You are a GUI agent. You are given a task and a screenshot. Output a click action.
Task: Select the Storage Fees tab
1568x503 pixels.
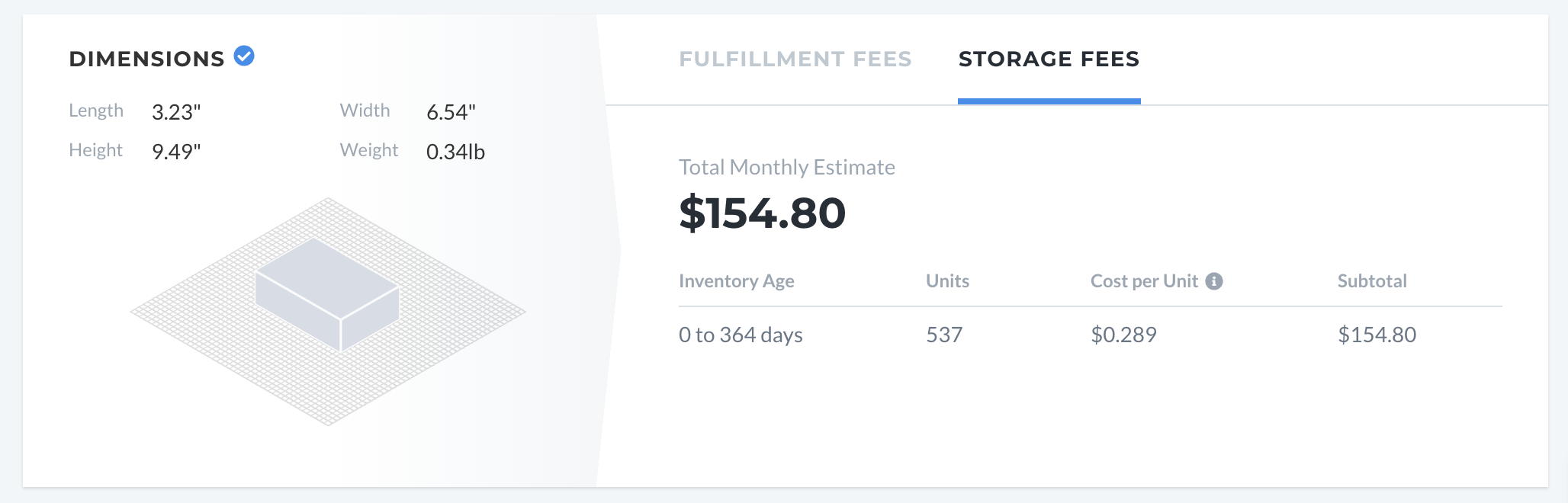coord(1049,59)
